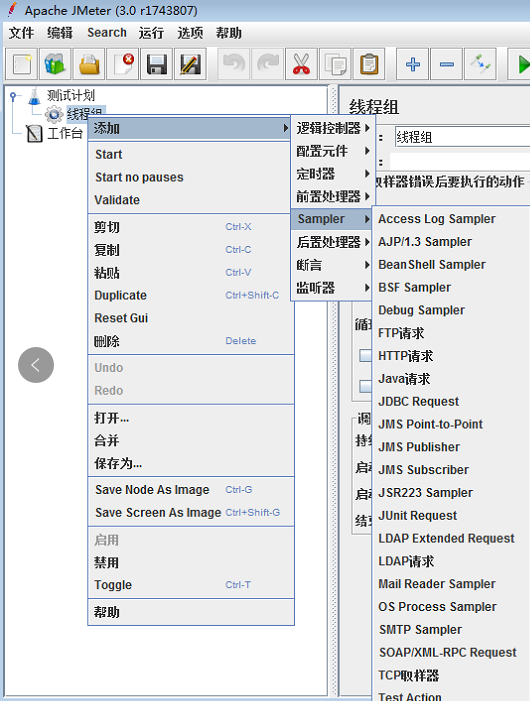
Task: Select Debug Sampler entry
Action: (x=451, y=310)
